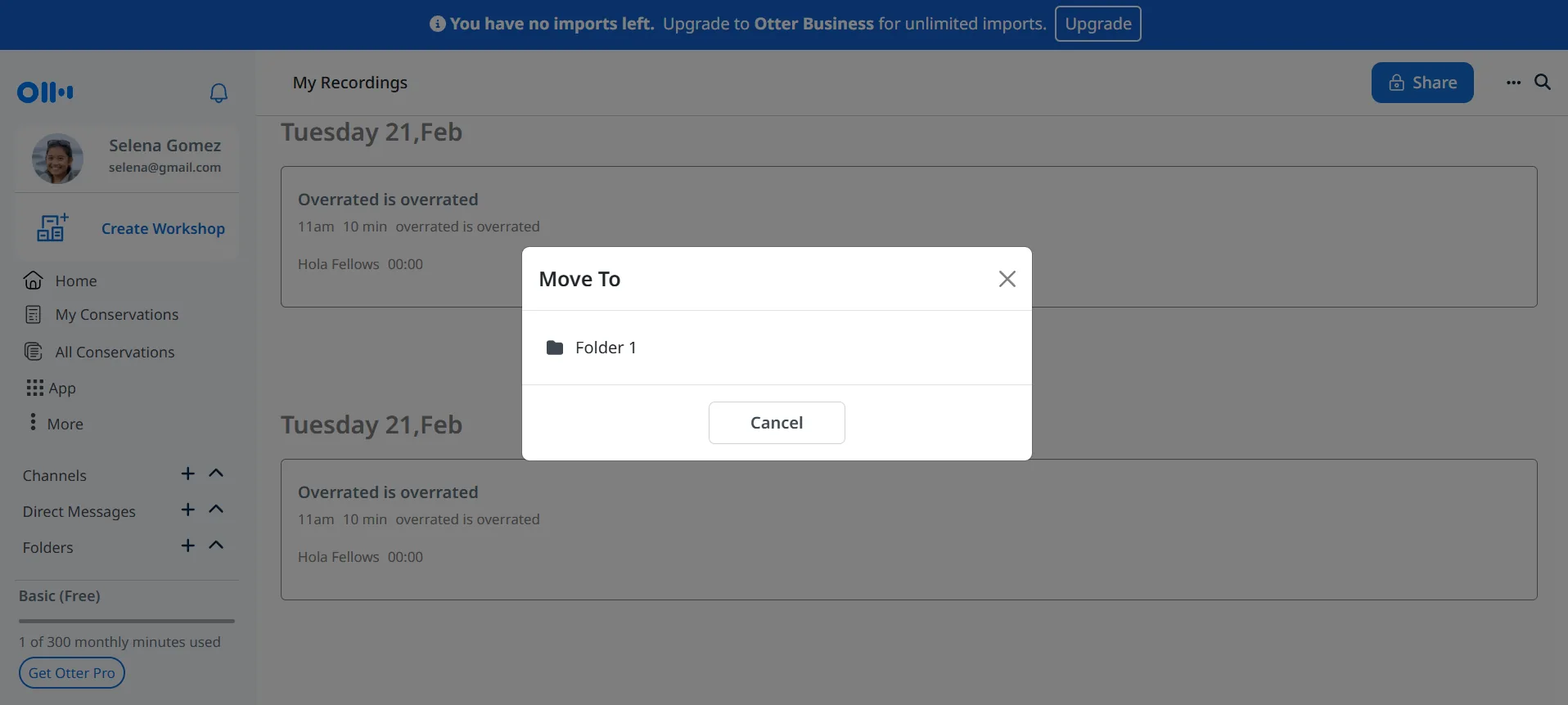Click the Create Workshop icon
This screenshot has width=1568, height=705.
pos(52,228)
